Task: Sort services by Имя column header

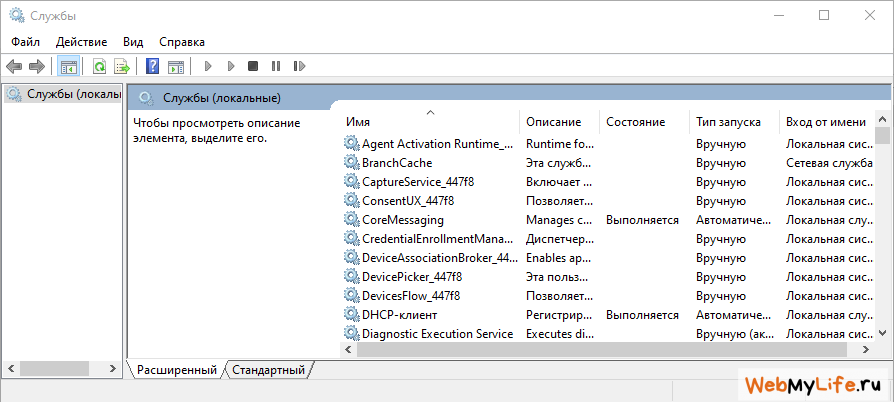Action: pyautogui.click(x=428, y=122)
